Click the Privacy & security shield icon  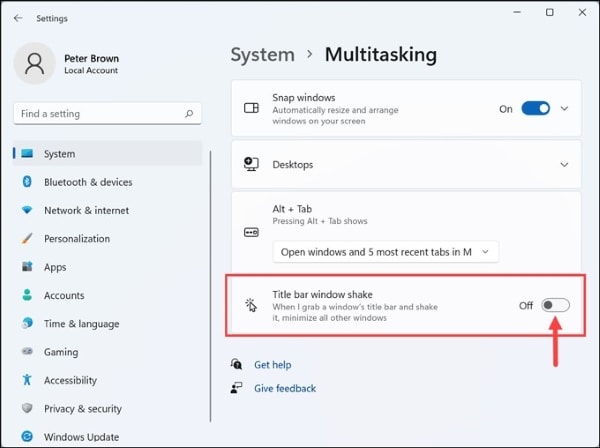pyautogui.click(x=26, y=409)
